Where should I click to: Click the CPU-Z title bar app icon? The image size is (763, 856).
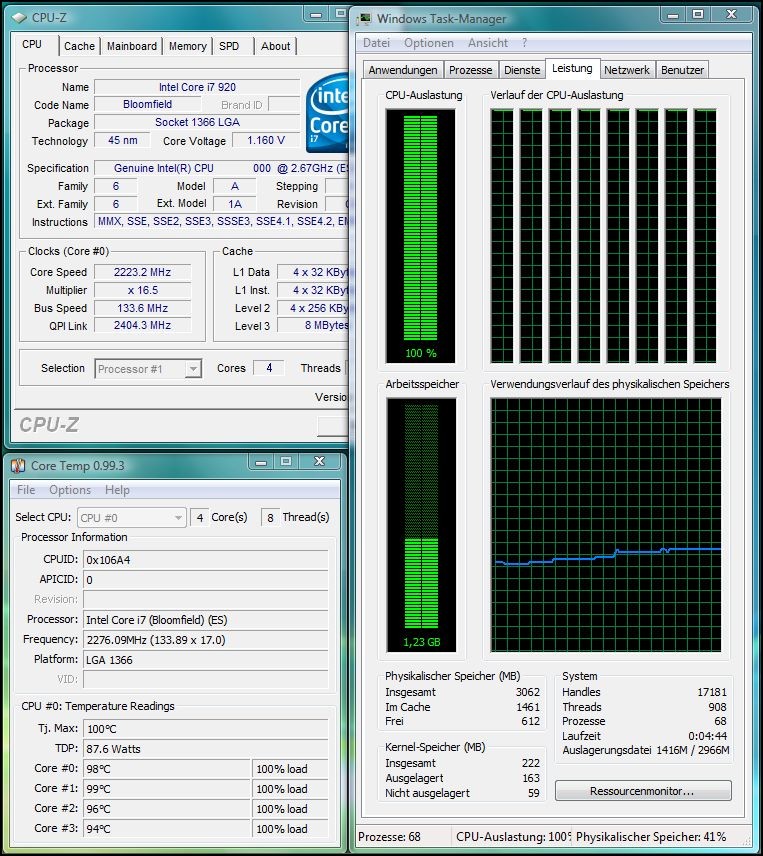coord(19,17)
